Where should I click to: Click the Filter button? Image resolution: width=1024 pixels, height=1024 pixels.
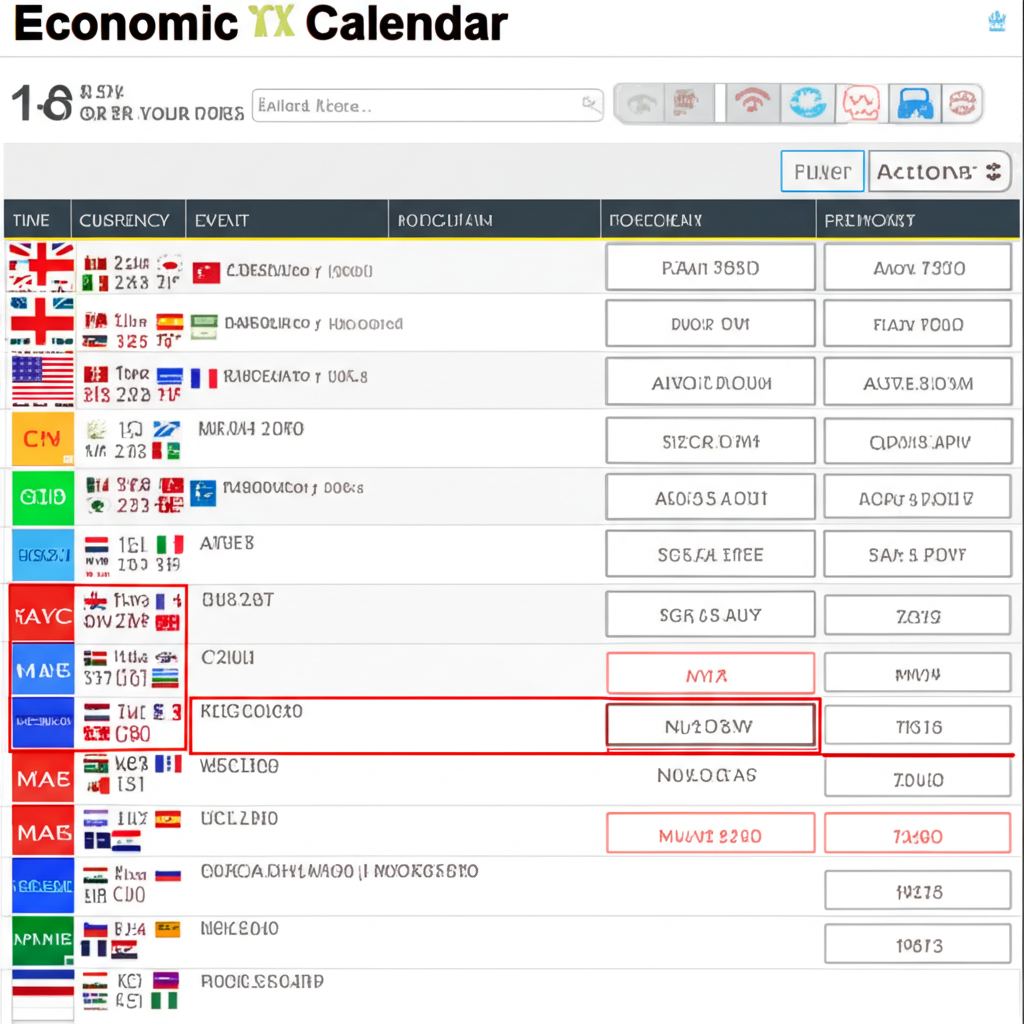(822, 172)
